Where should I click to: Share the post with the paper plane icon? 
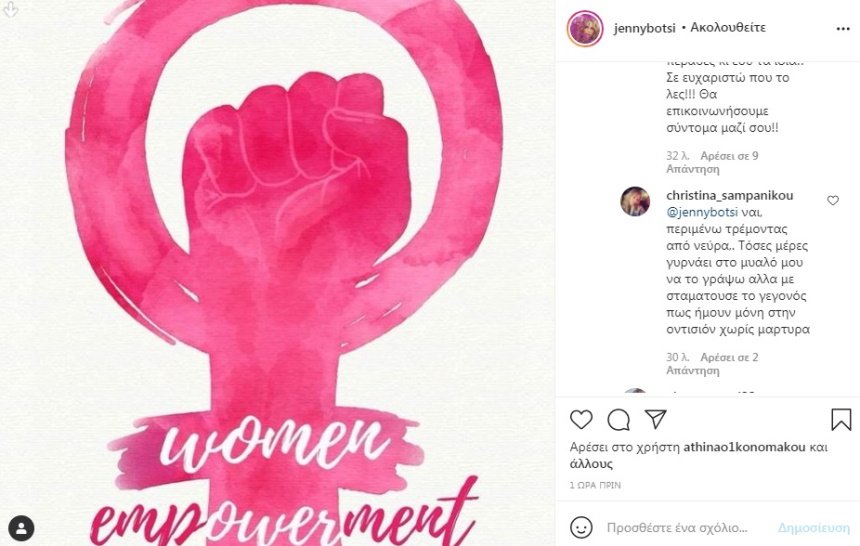click(655, 419)
